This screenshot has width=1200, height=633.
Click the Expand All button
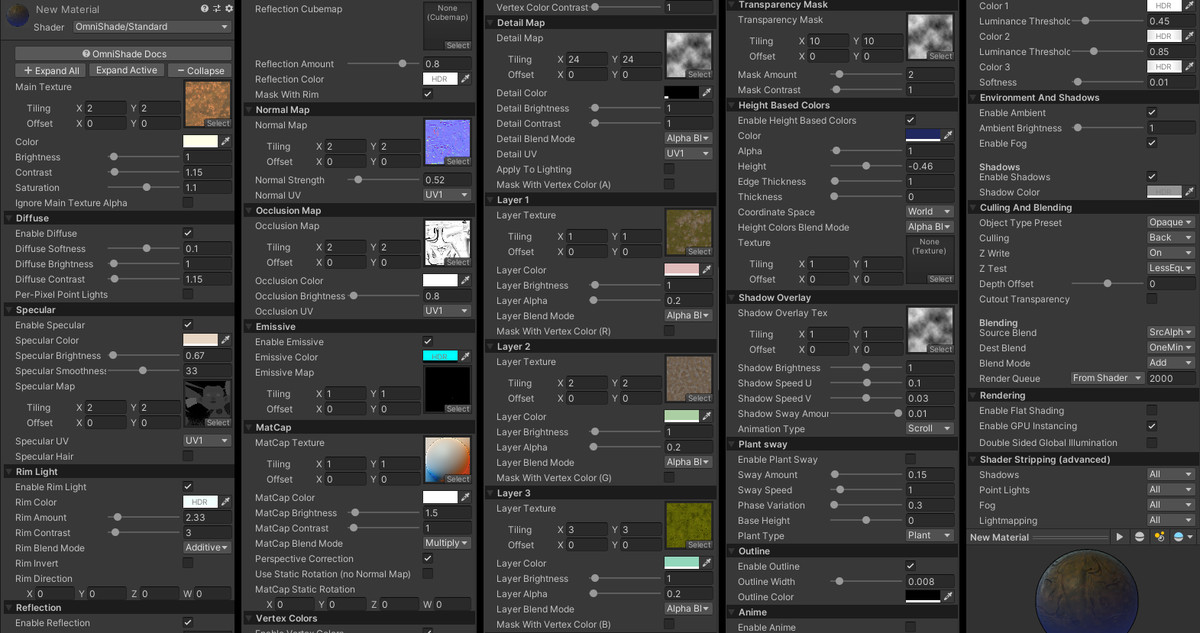pyautogui.click(x=51, y=71)
